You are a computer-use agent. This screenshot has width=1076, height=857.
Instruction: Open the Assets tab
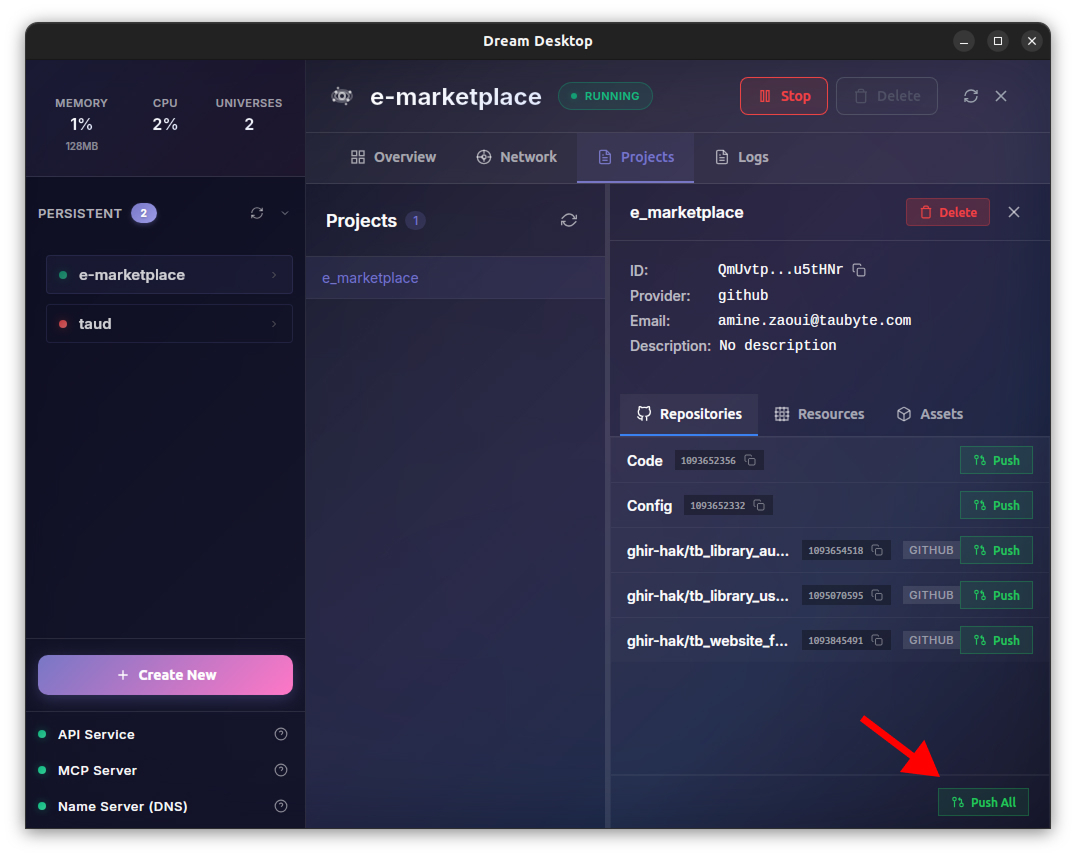click(x=930, y=414)
